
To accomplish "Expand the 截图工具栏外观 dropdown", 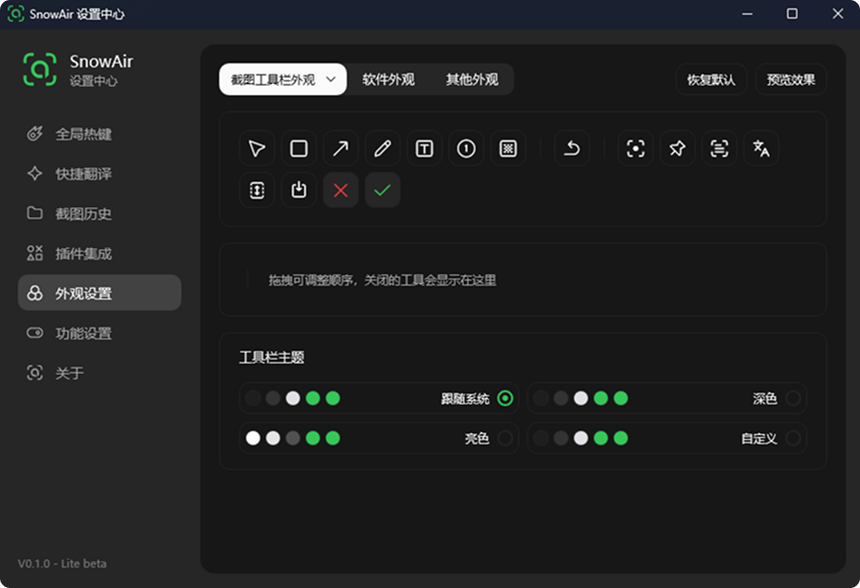I will tap(283, 80).
